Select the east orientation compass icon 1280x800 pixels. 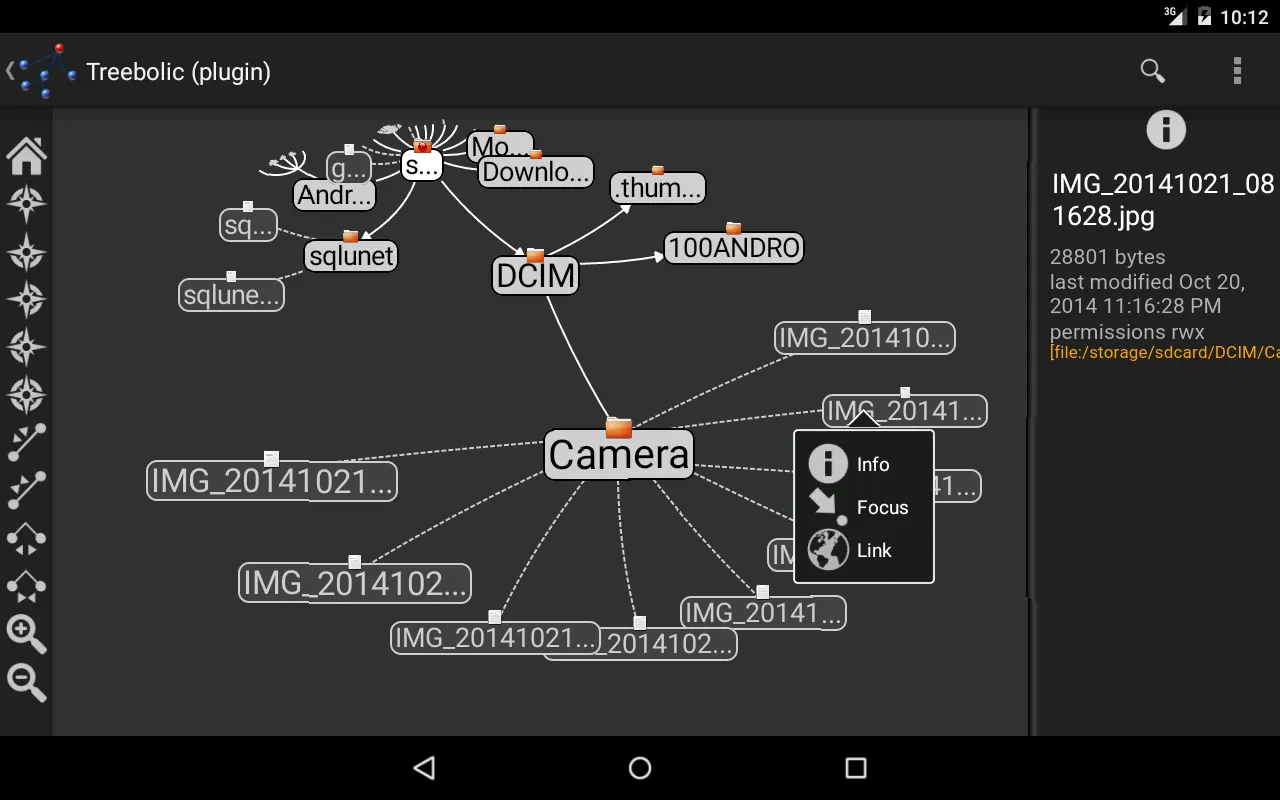[27, 299]
